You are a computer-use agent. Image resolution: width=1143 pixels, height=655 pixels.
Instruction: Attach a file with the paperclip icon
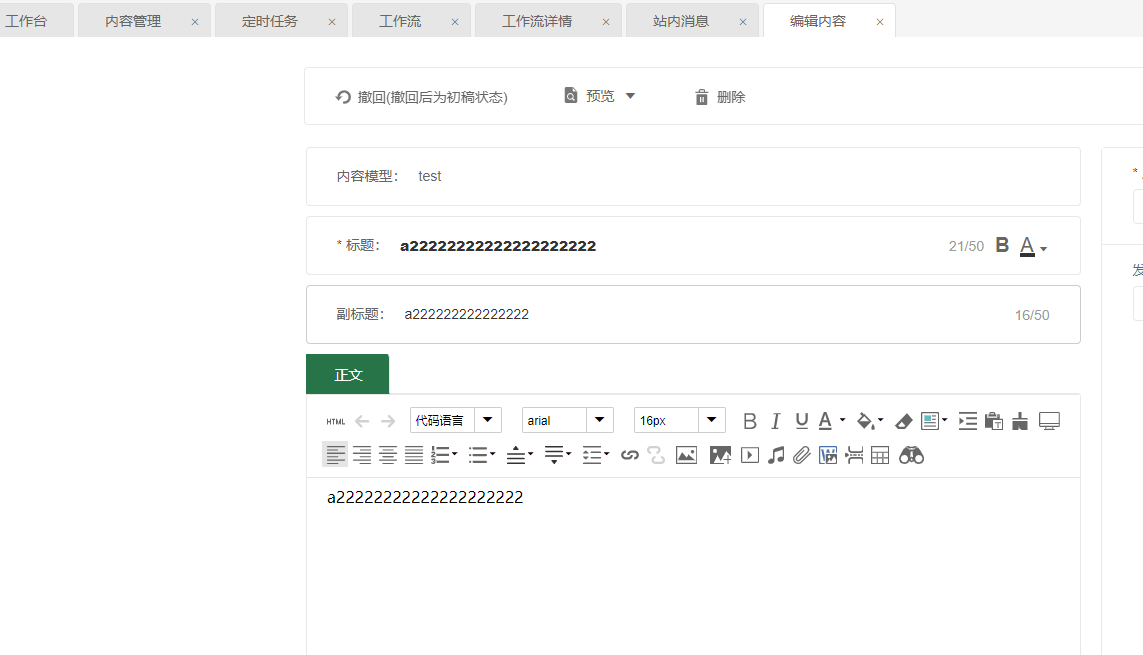pyautogui.click(x=802, y=455)
